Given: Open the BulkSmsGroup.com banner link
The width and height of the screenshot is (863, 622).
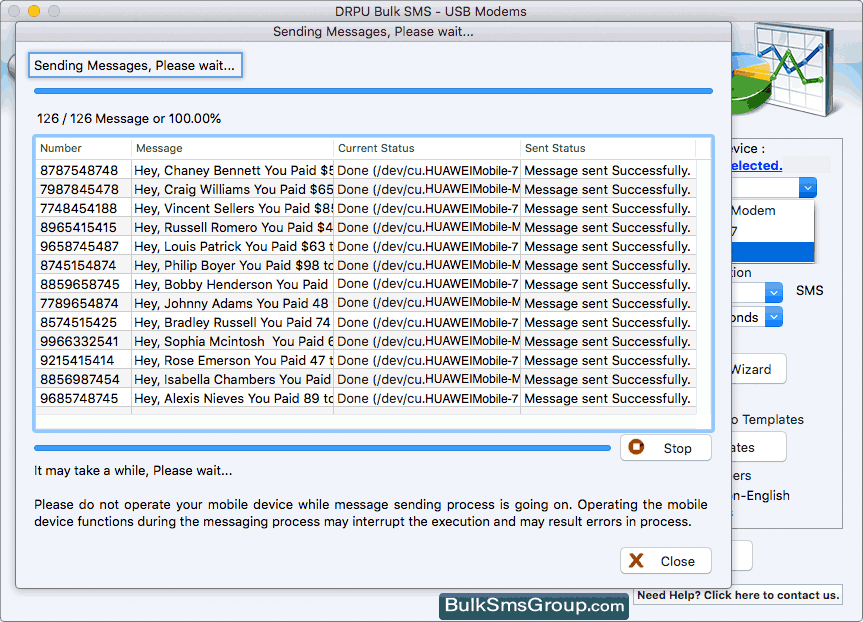Looking at the screenshot, I should pos(534,605).
